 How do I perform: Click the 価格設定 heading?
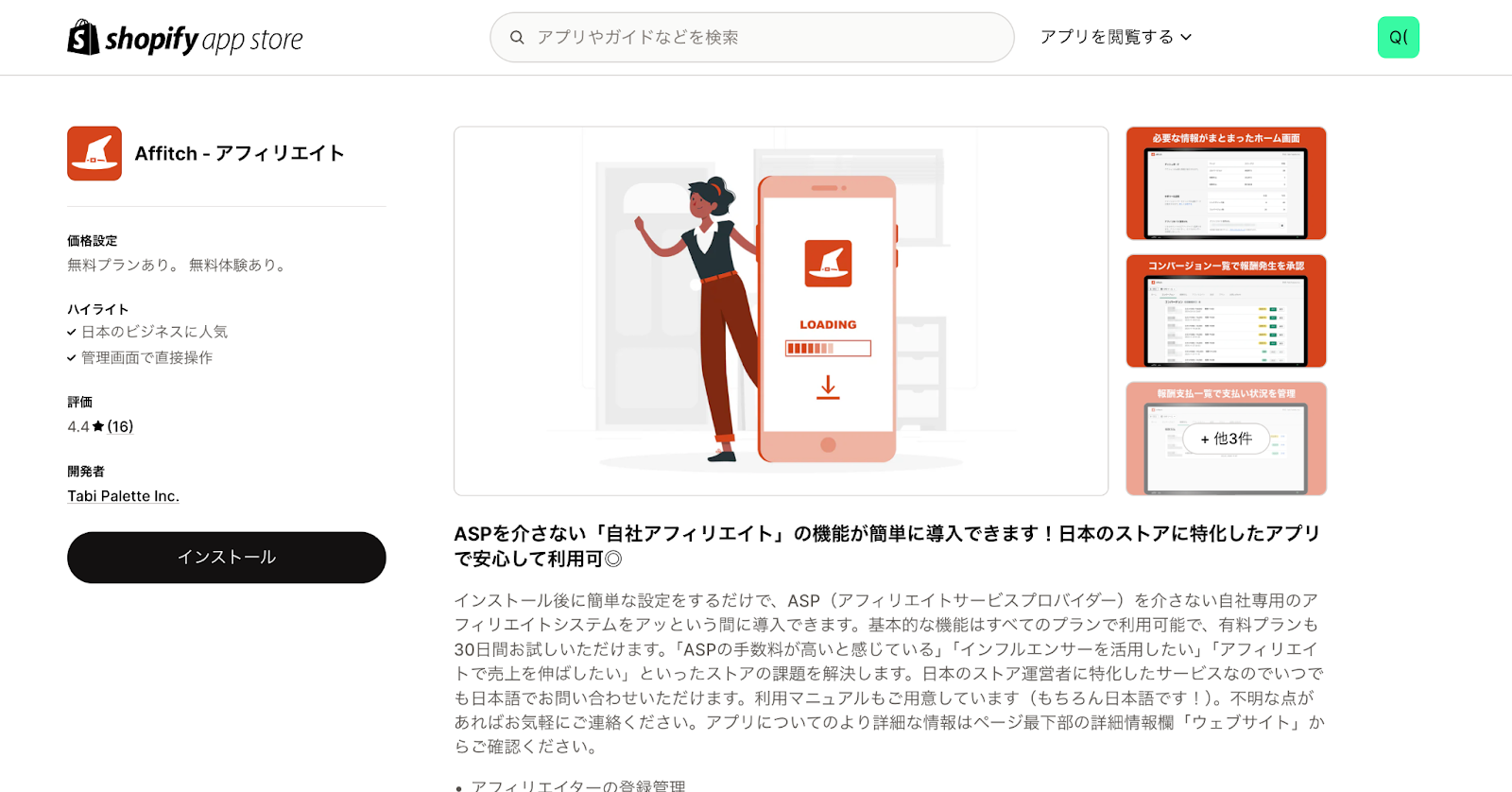[93, 241]
